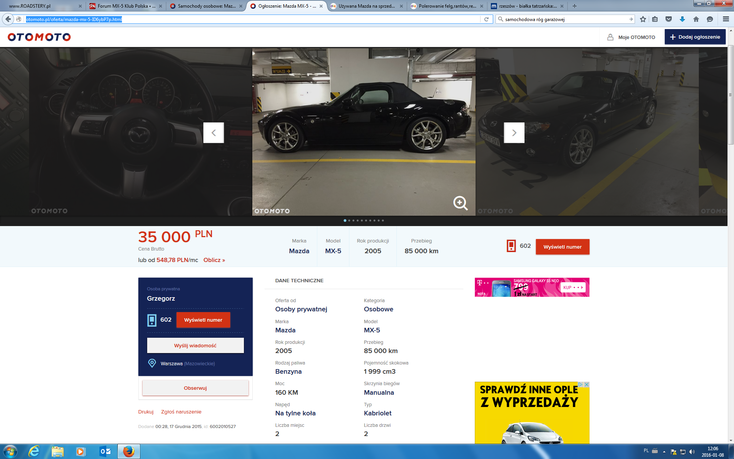Go to the Firefox home icon
The height and width of the screenshot is (459, 734).
coord(696,19)
